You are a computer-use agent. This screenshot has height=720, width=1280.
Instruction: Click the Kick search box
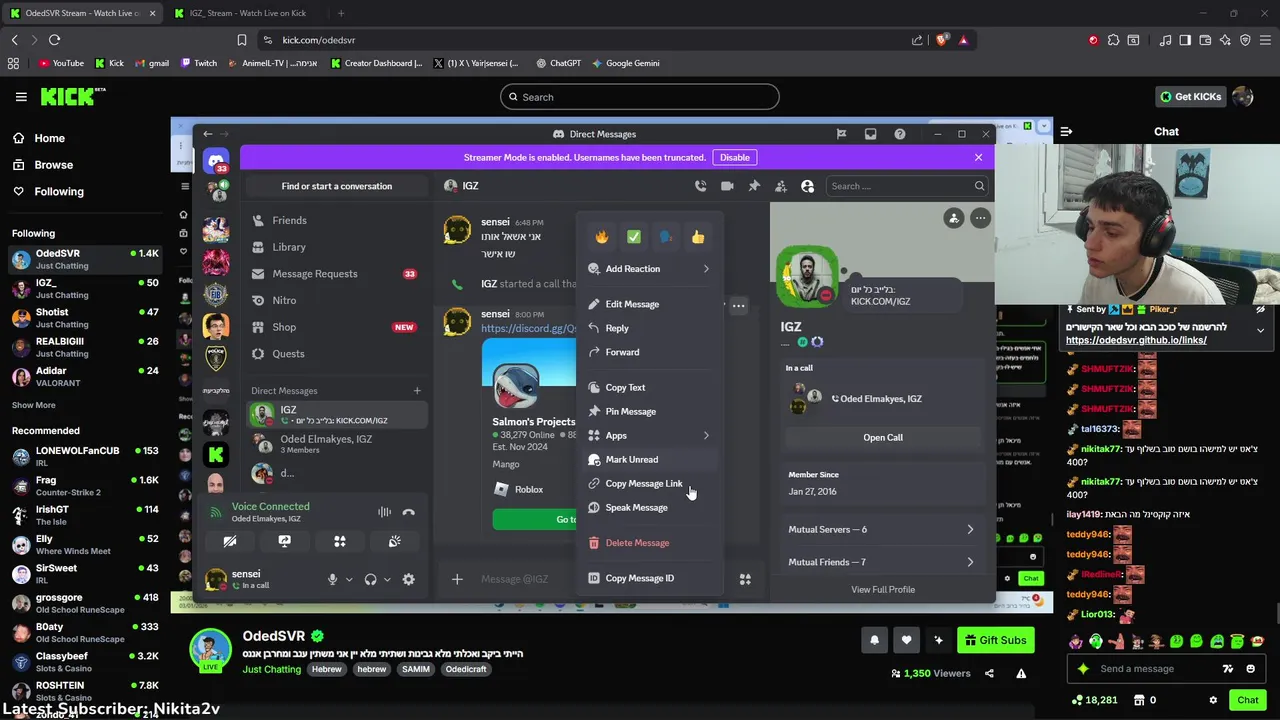click(639, 97)
